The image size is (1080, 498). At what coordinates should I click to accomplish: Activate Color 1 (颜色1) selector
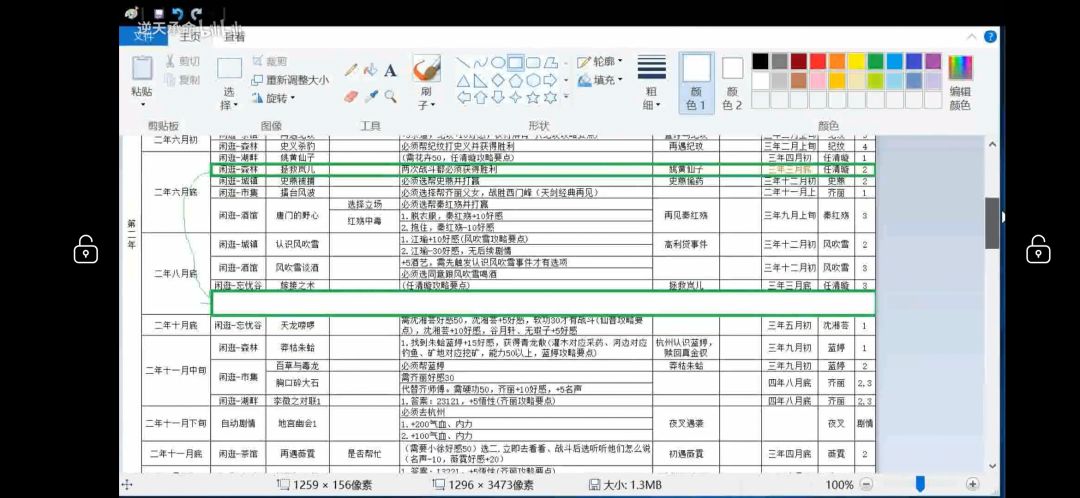point(696,82)
